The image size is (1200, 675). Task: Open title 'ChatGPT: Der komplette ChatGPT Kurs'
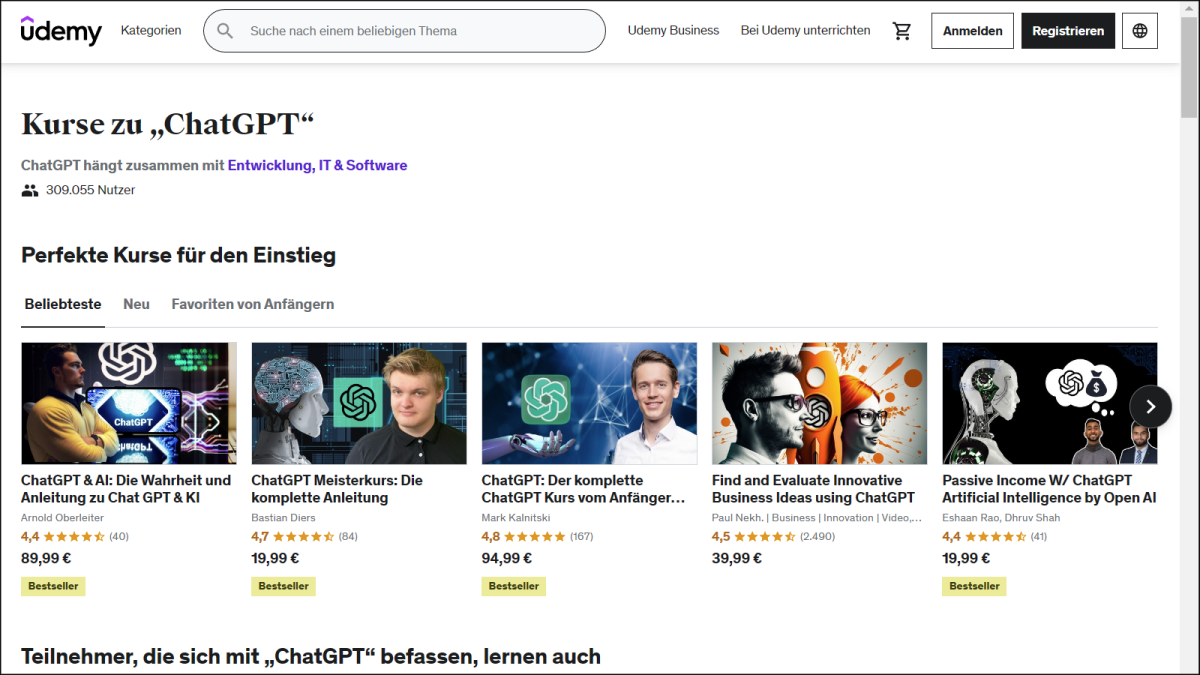(x=583, y=489)
